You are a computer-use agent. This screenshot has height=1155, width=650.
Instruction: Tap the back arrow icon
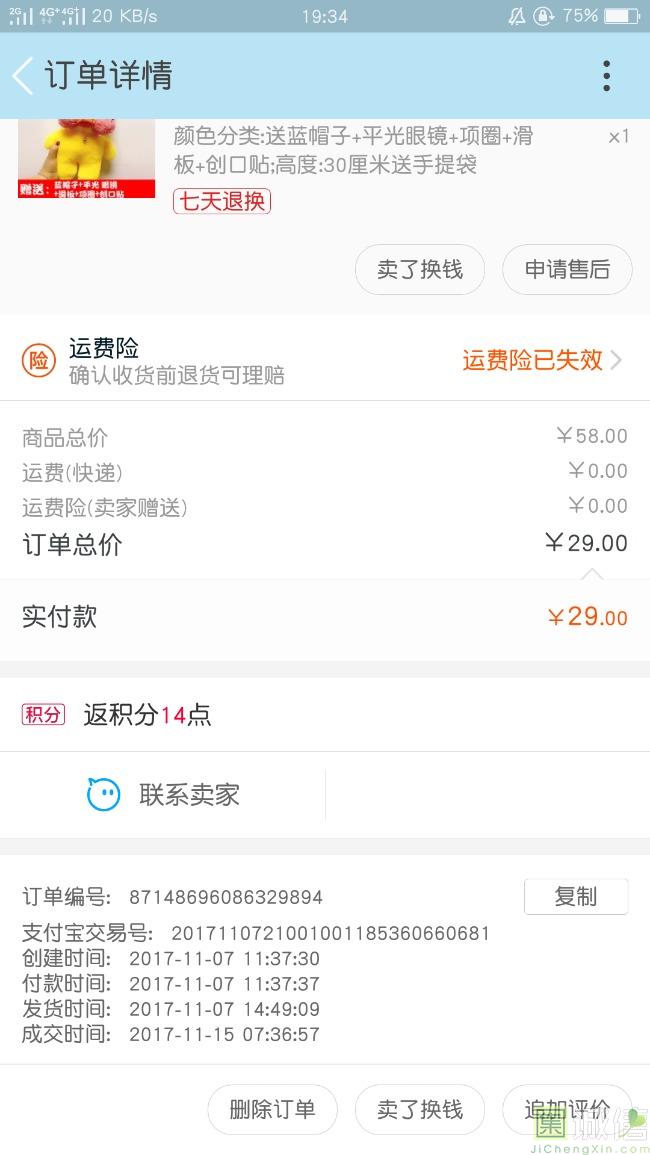(x=22, y=76)
